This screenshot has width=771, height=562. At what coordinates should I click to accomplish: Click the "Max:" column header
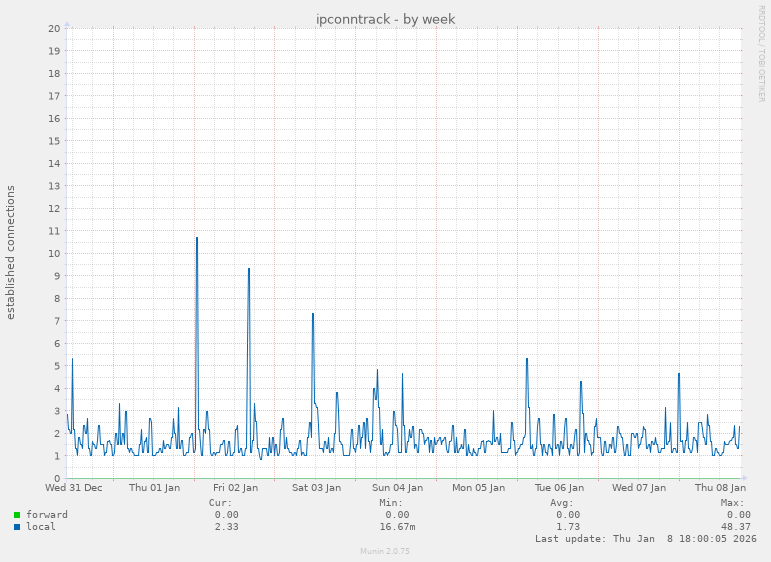coord(732,503)
